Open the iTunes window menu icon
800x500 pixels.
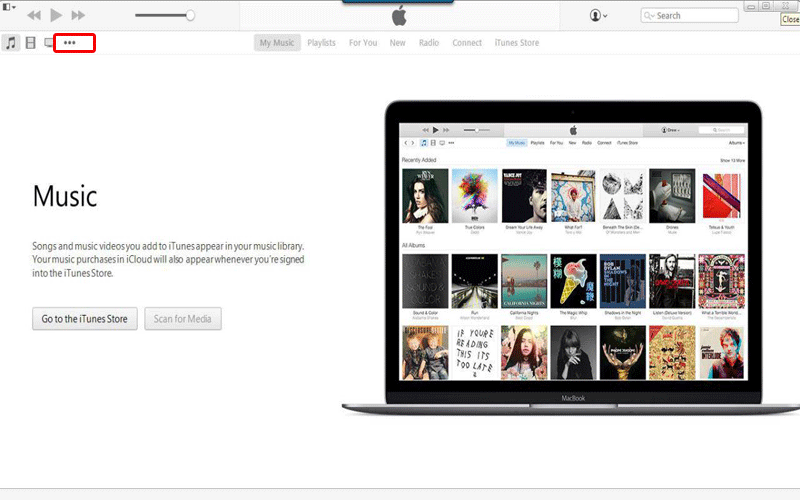click(x=8, y=7)
